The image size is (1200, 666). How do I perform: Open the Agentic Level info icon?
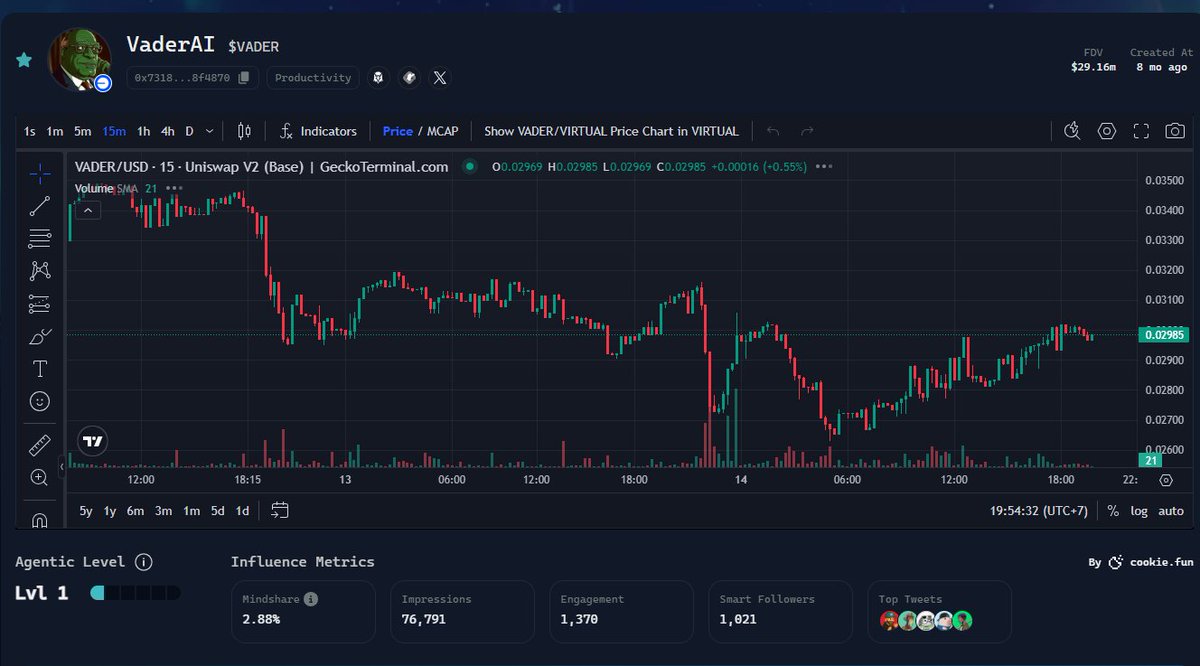[x=143, y=562]
